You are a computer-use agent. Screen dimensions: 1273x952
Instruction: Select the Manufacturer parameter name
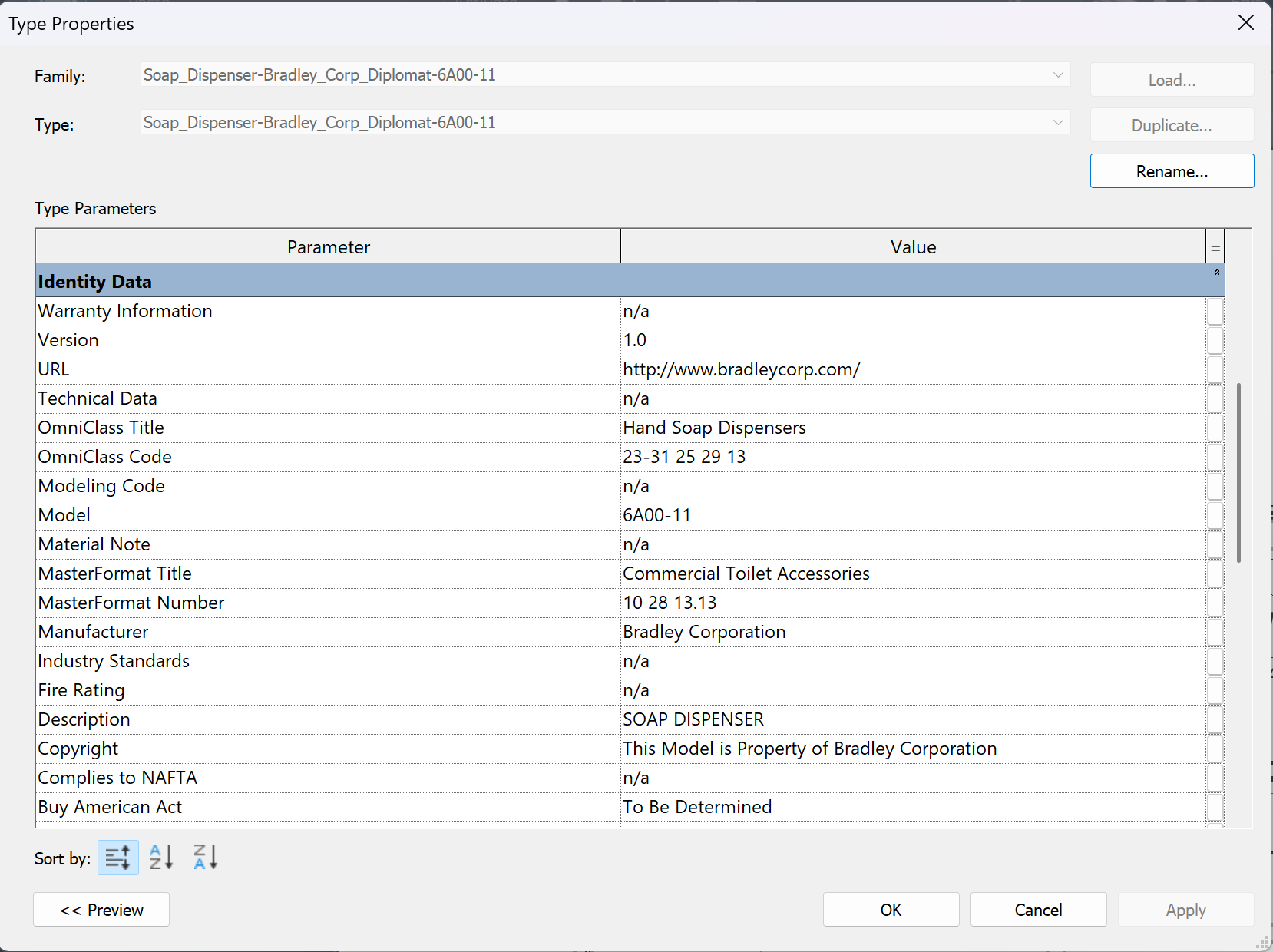pos(328,632)
